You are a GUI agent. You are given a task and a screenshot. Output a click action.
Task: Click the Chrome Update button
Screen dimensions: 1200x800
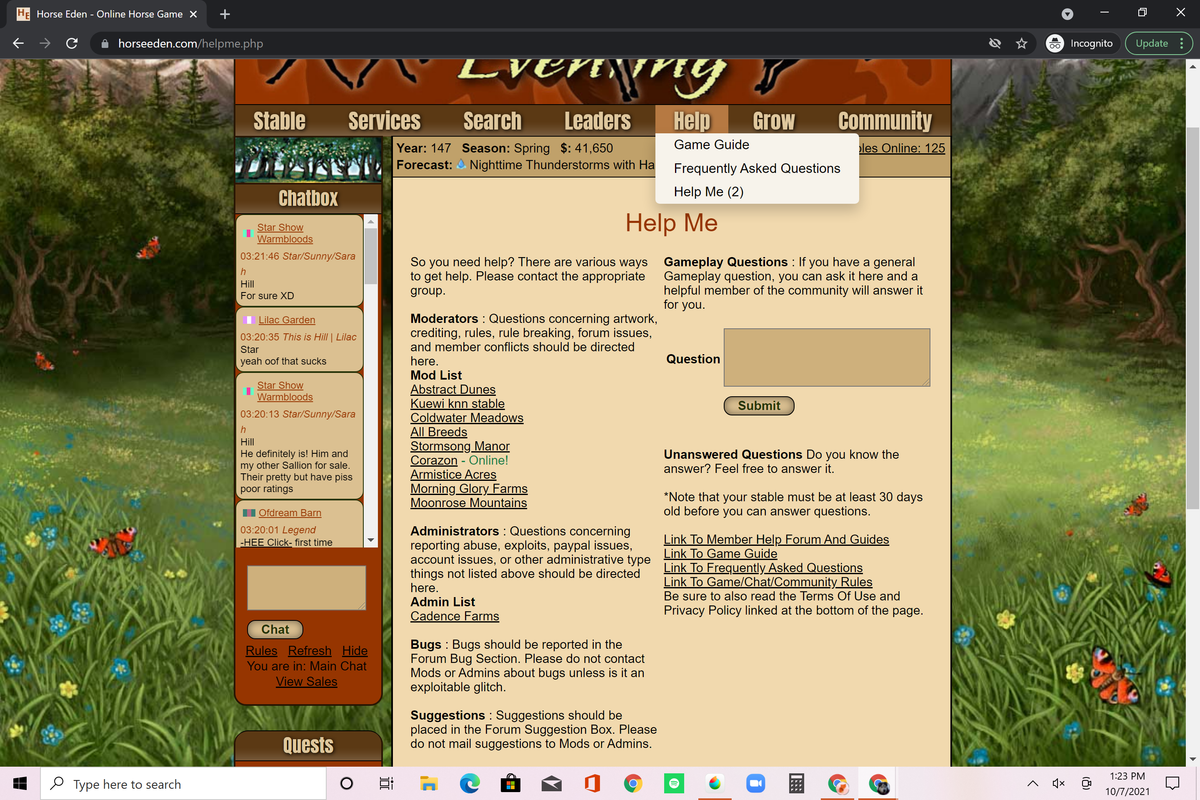1159,43
